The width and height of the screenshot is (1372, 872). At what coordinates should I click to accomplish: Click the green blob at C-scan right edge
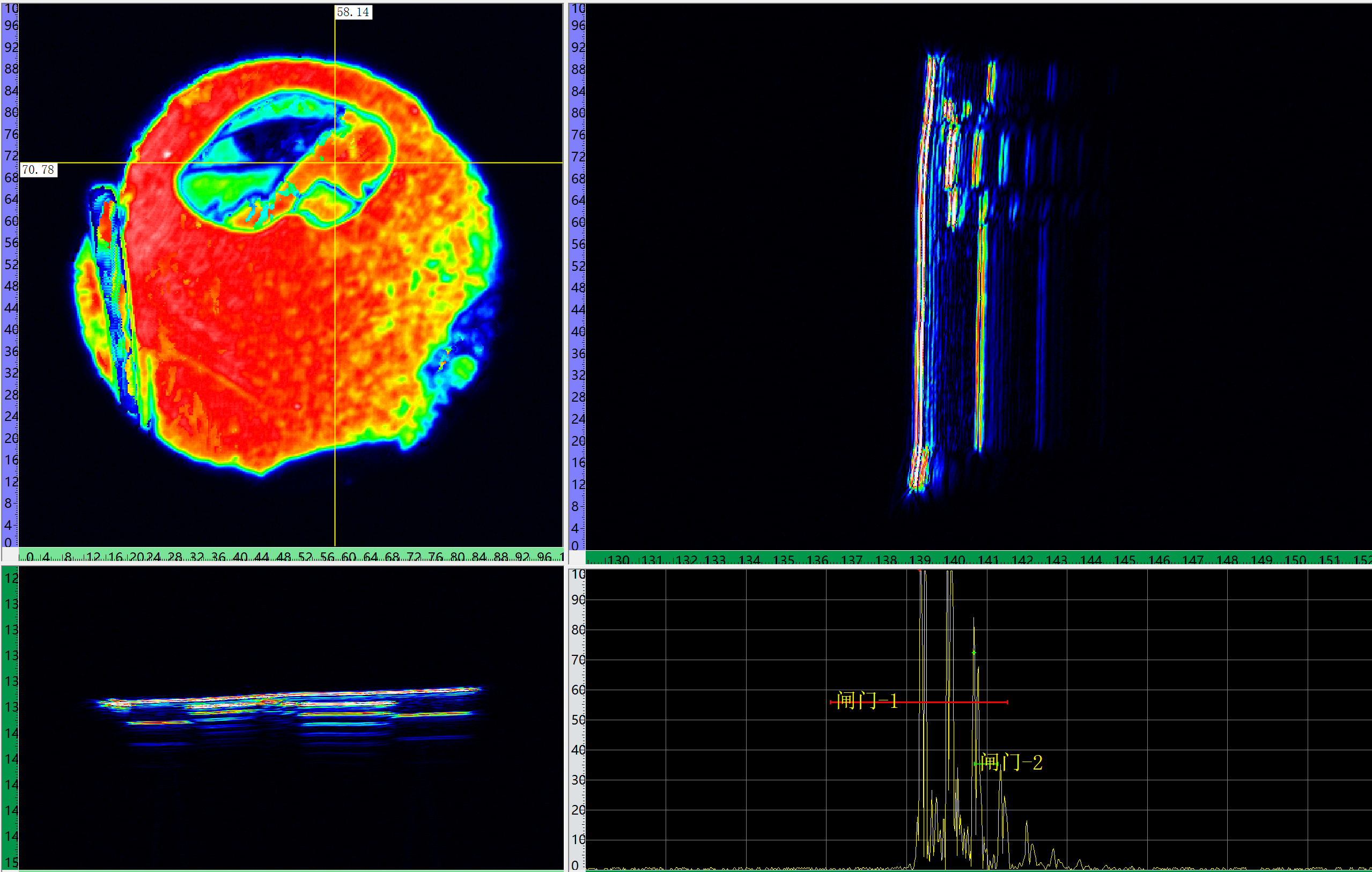(x=464, y=366)
